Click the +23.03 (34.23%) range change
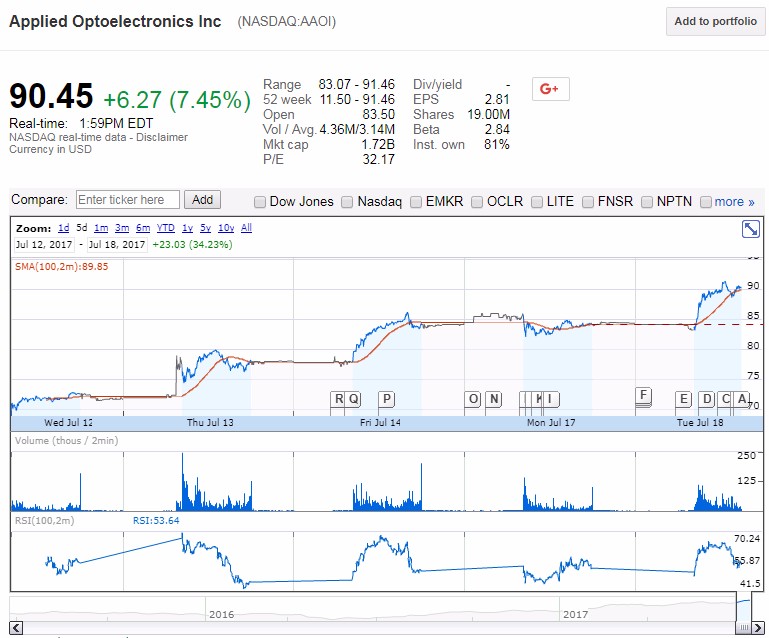769x638 pixels. (x=192, y=245)
